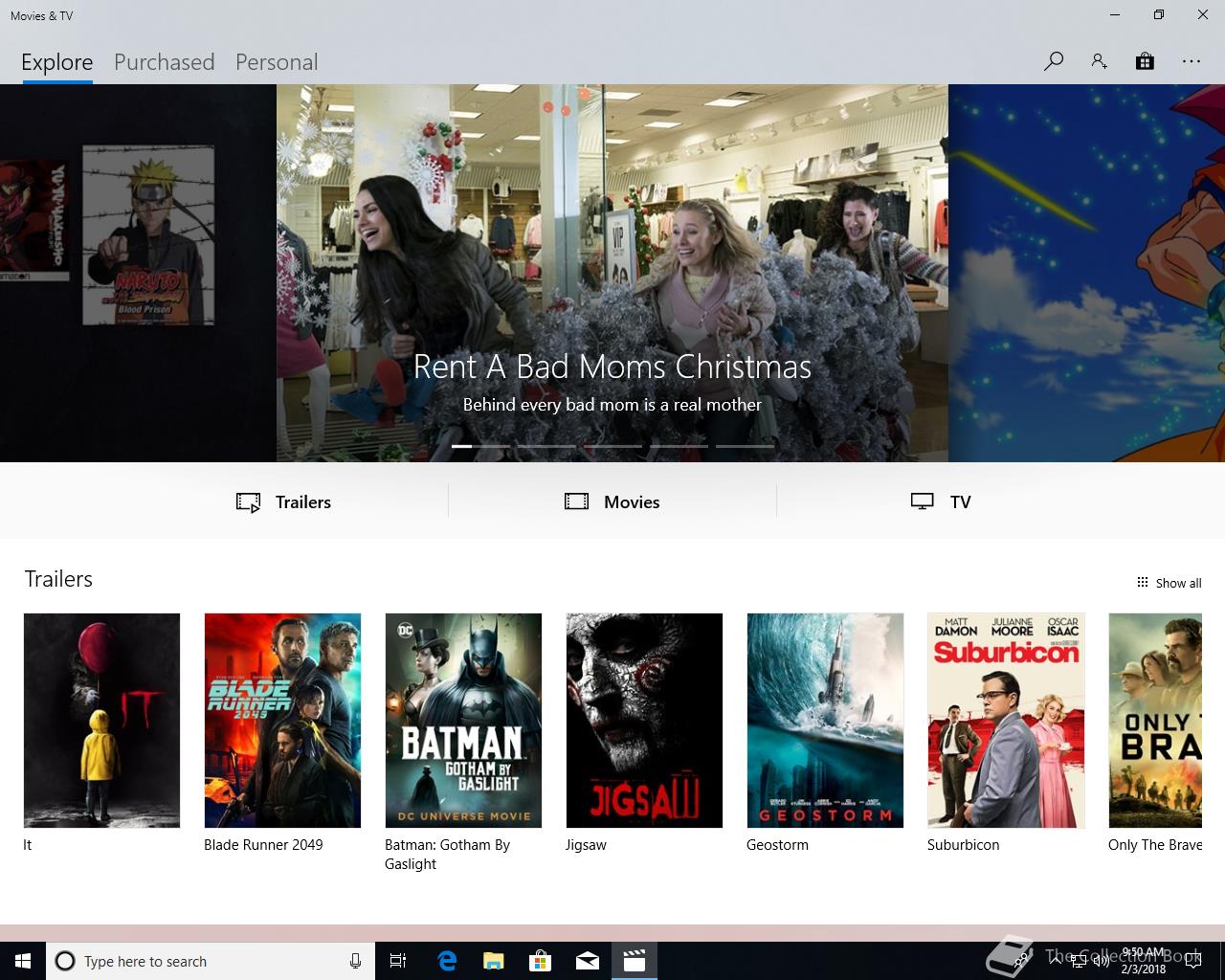Open the Trailers category button
The image size is (1225, 980).
(283, 501)
